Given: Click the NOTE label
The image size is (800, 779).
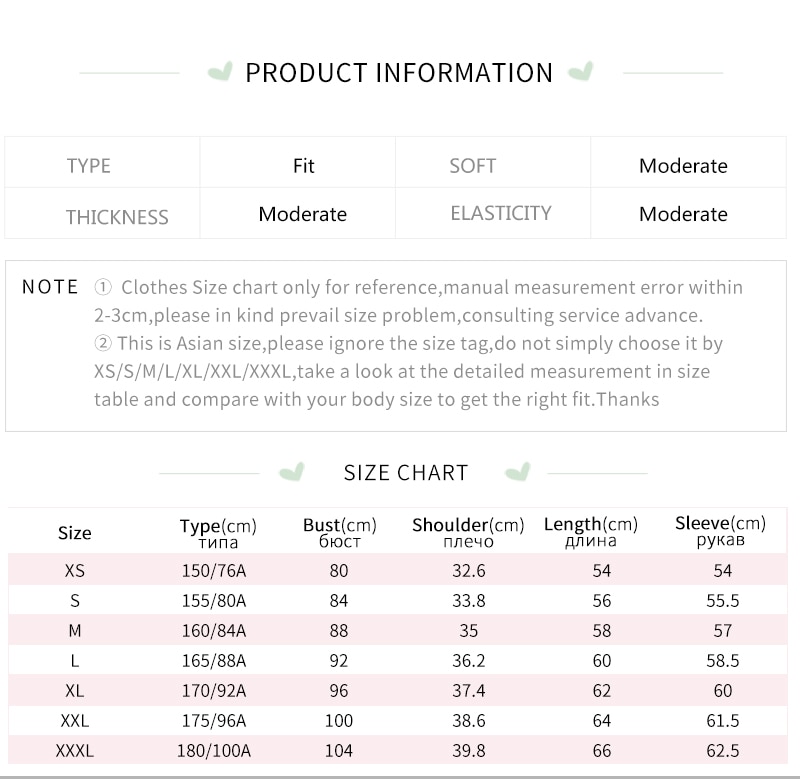Looking at the screenshot, I should tap(50, 287).
